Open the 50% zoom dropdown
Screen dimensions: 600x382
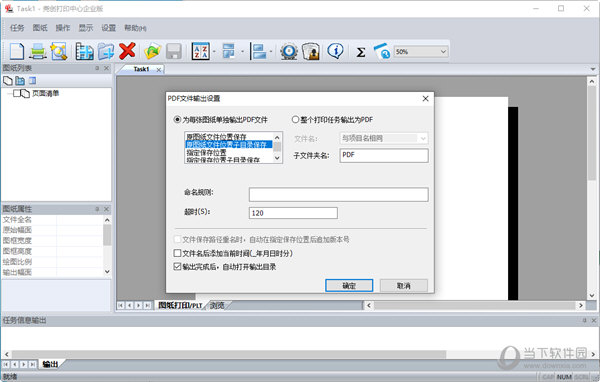(x=443, y=51)
